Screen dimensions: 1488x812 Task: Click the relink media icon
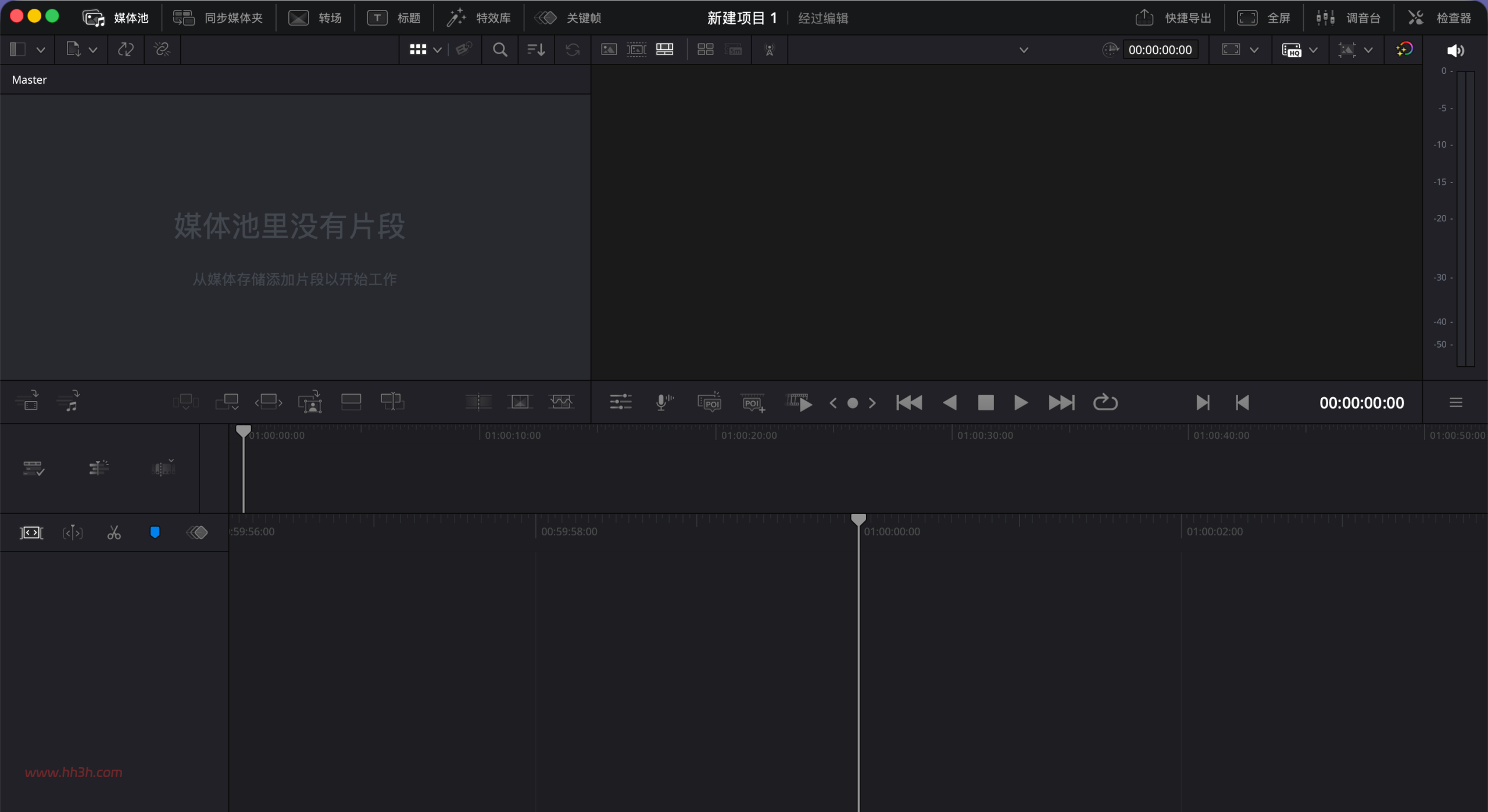[162, 49]
